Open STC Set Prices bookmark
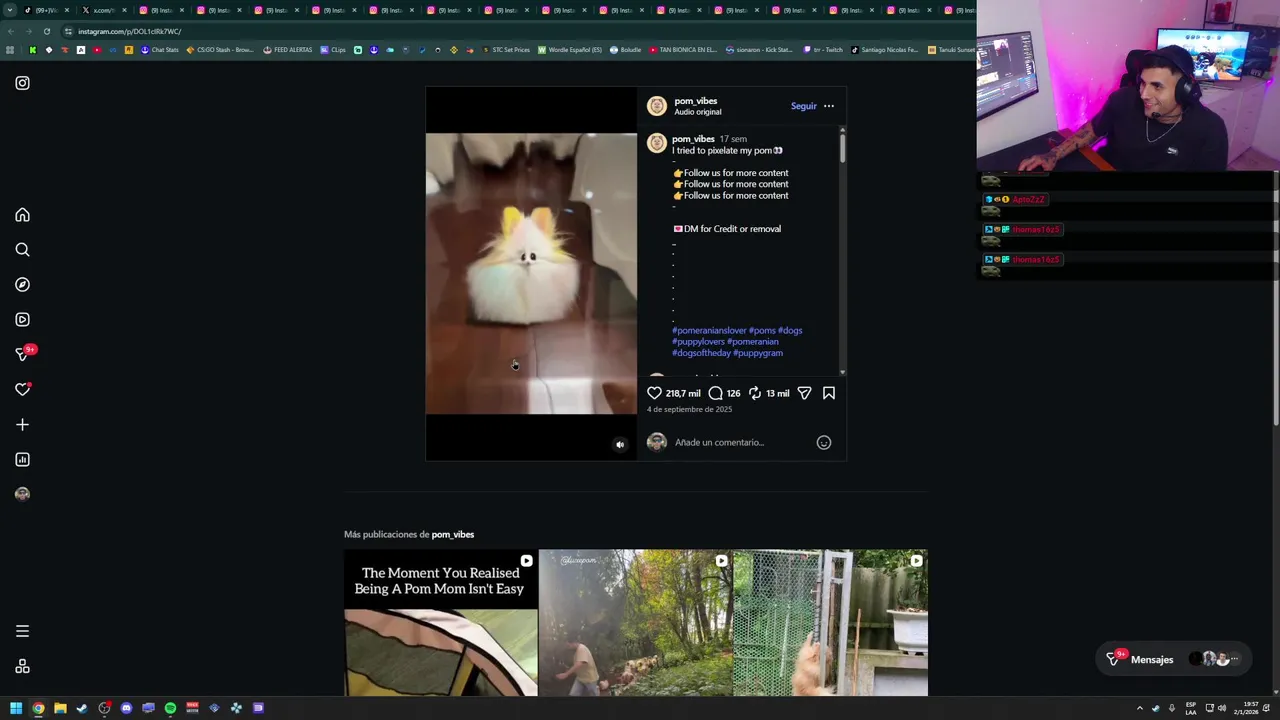 coord(507,50)
